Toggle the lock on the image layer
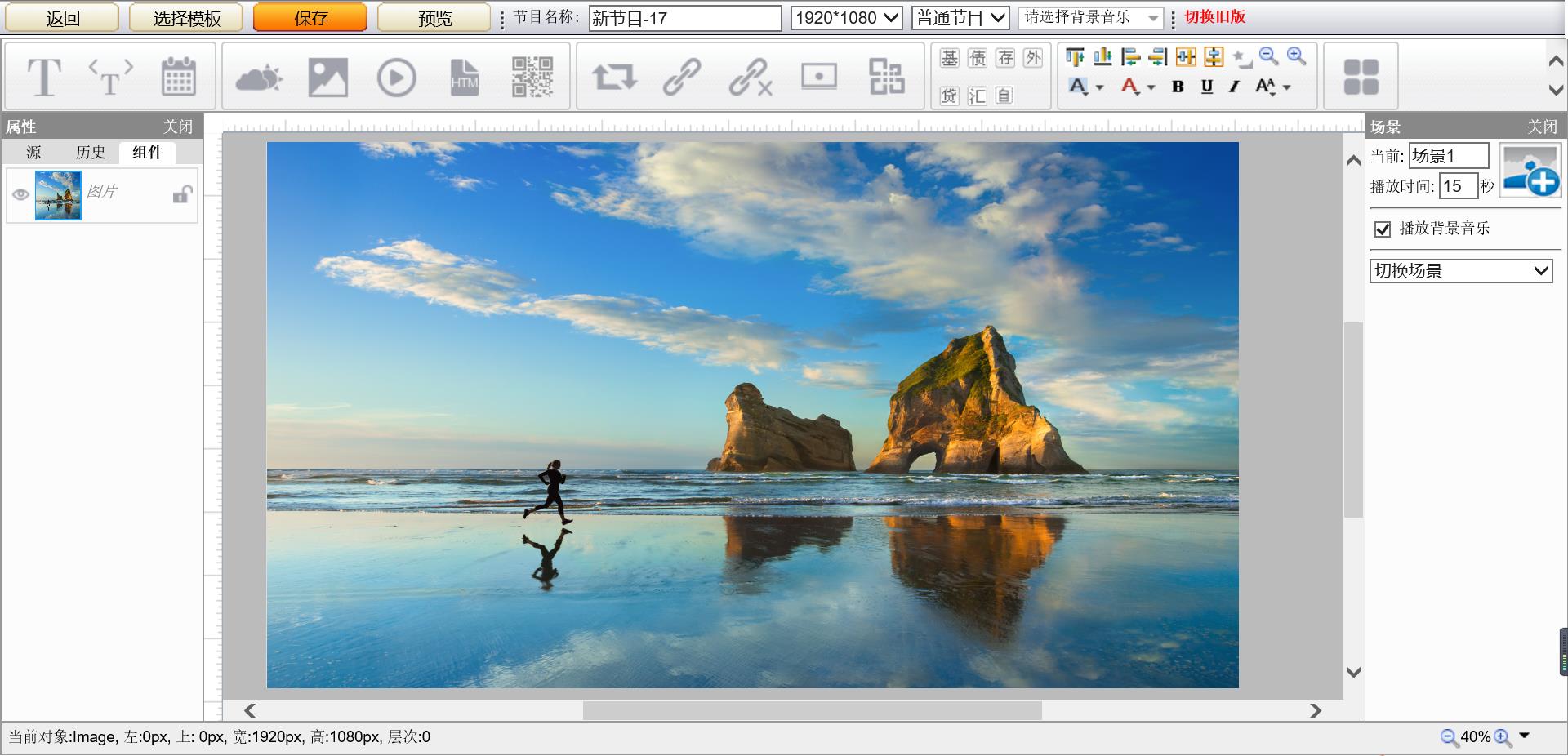This screenshot has width=1568, height=756. [x=181, y=194]
